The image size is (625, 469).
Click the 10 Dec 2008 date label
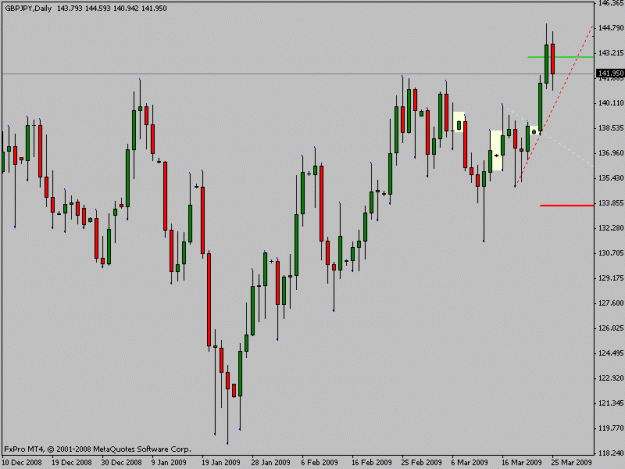[x=22, y=462]
